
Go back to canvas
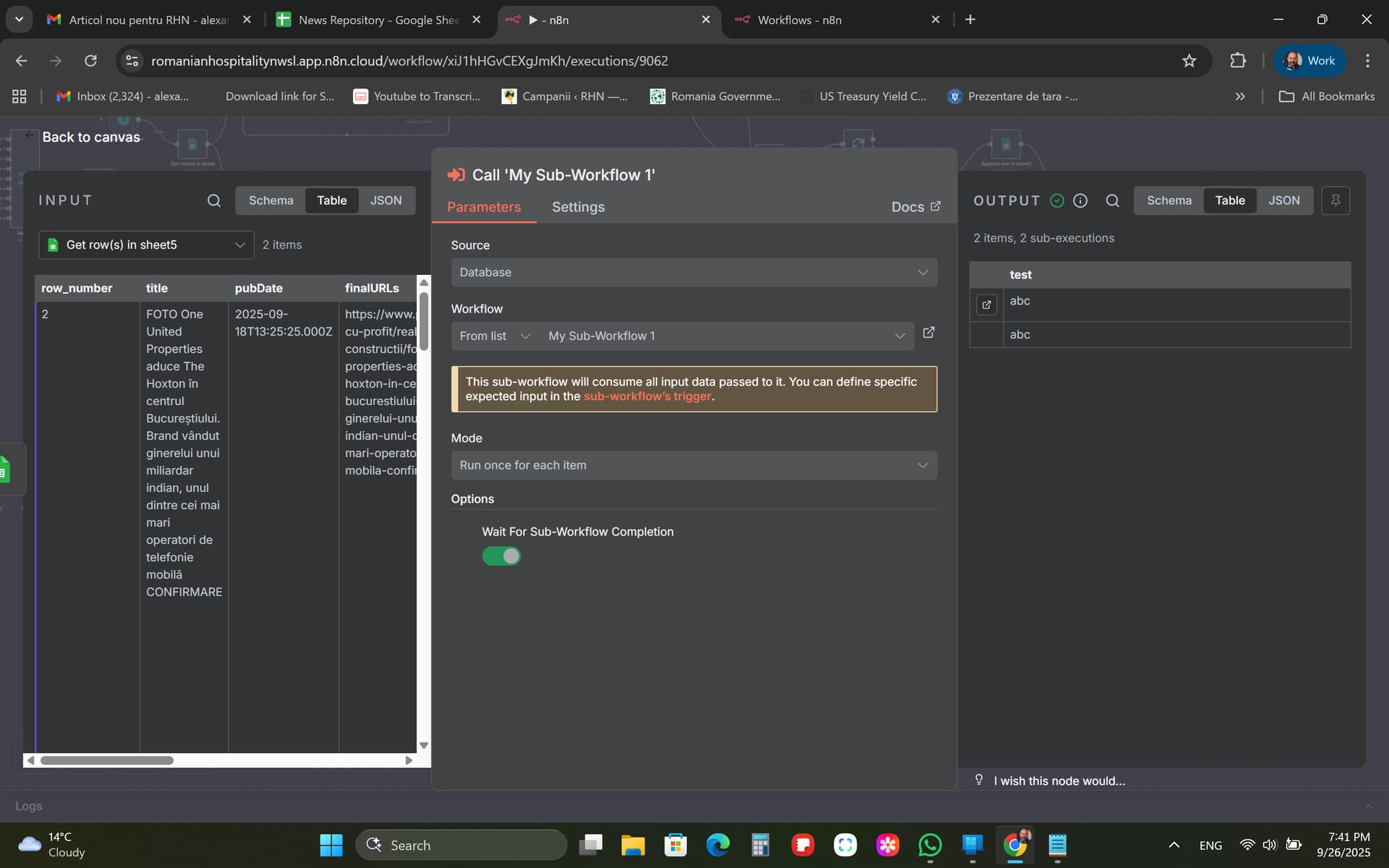(x=90, y=137)
